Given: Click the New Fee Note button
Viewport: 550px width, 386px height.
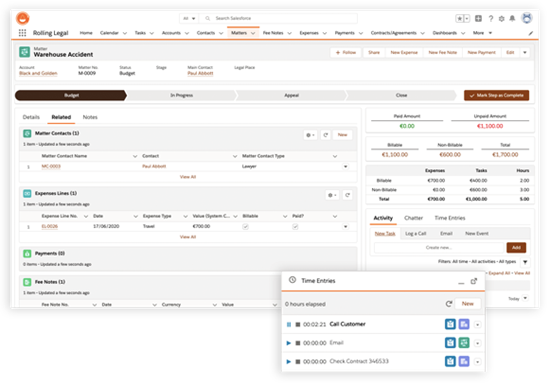Looking at the screenshot, I should (443, 53).
